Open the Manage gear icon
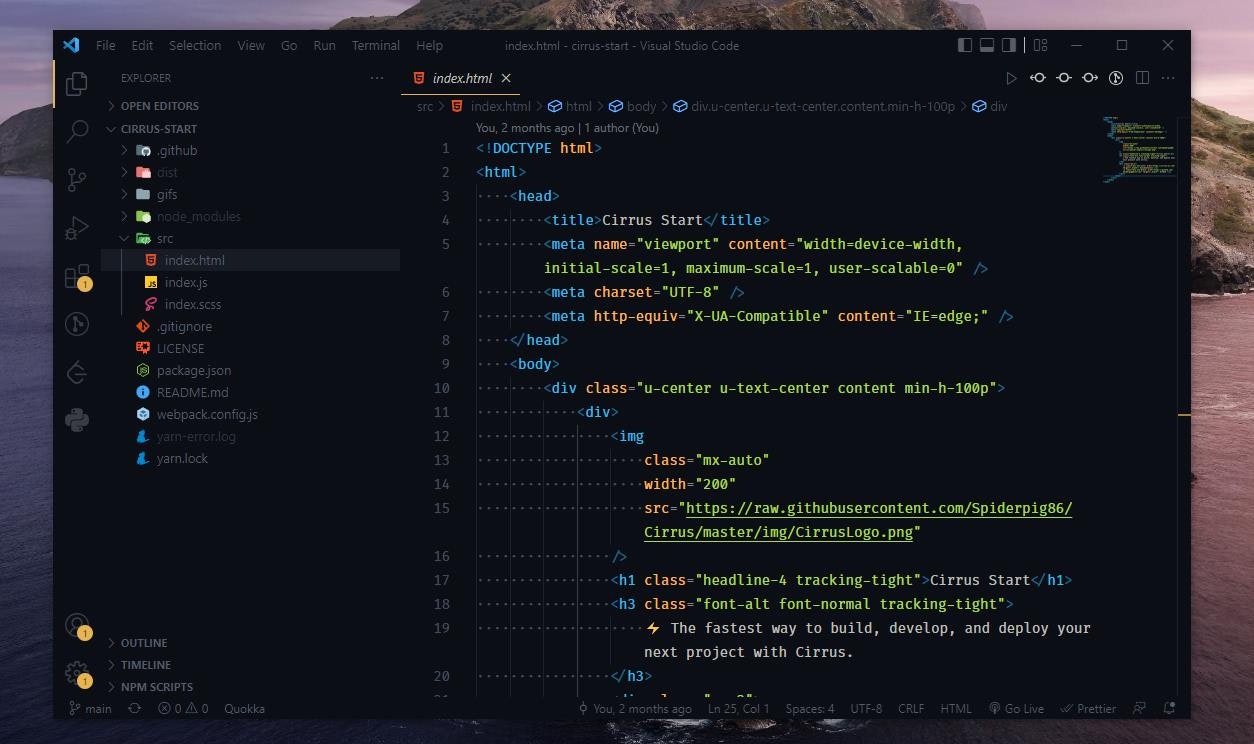Viewport: 1254px width, 744px height. pos(77,673)
